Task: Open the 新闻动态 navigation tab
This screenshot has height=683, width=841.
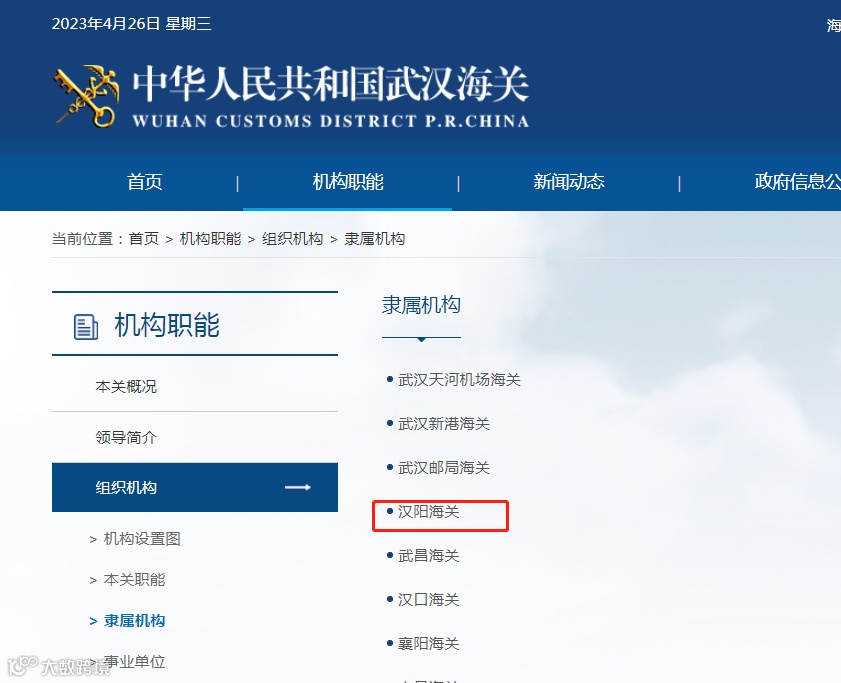Action: [x=569, y=182]
